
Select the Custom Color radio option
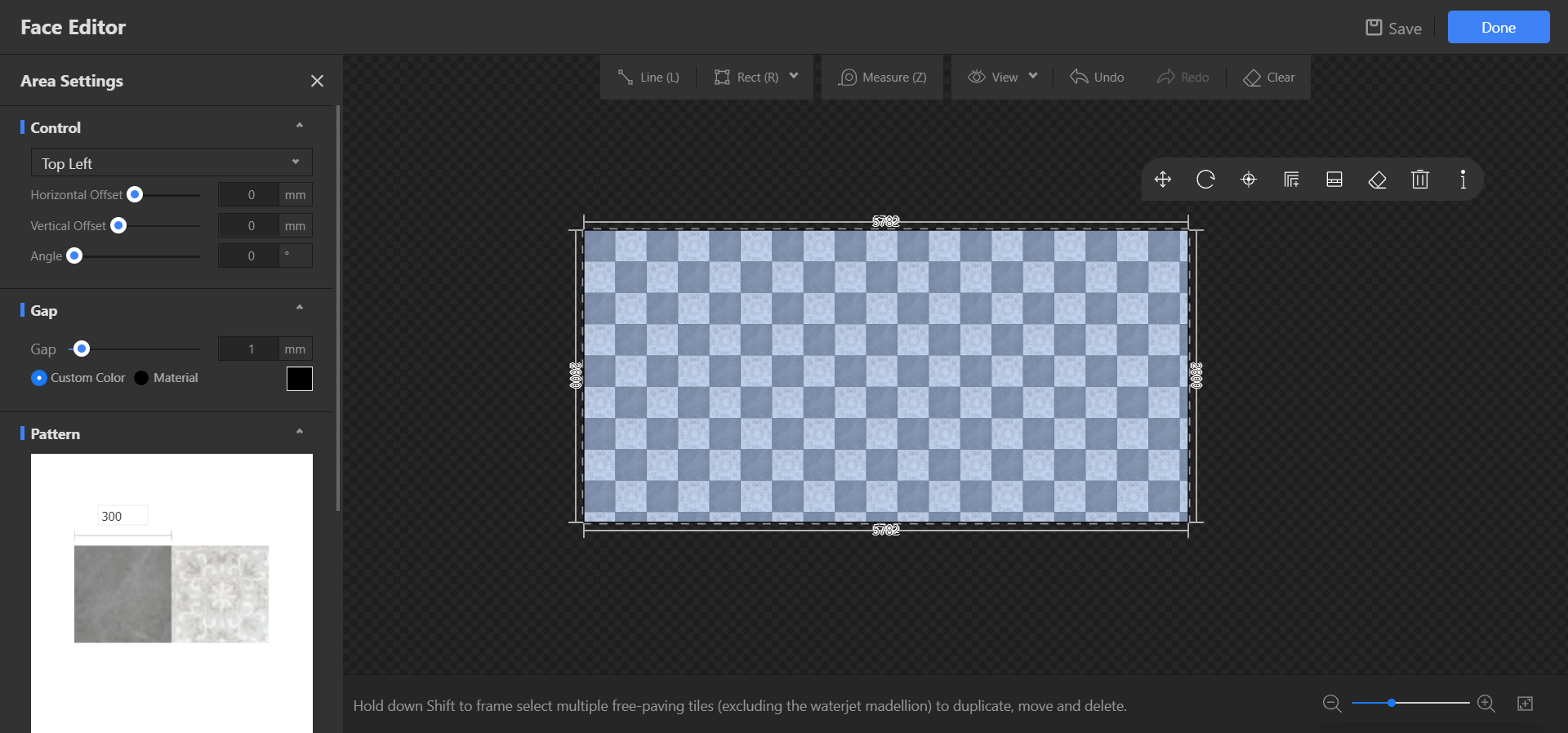(38, 378)
